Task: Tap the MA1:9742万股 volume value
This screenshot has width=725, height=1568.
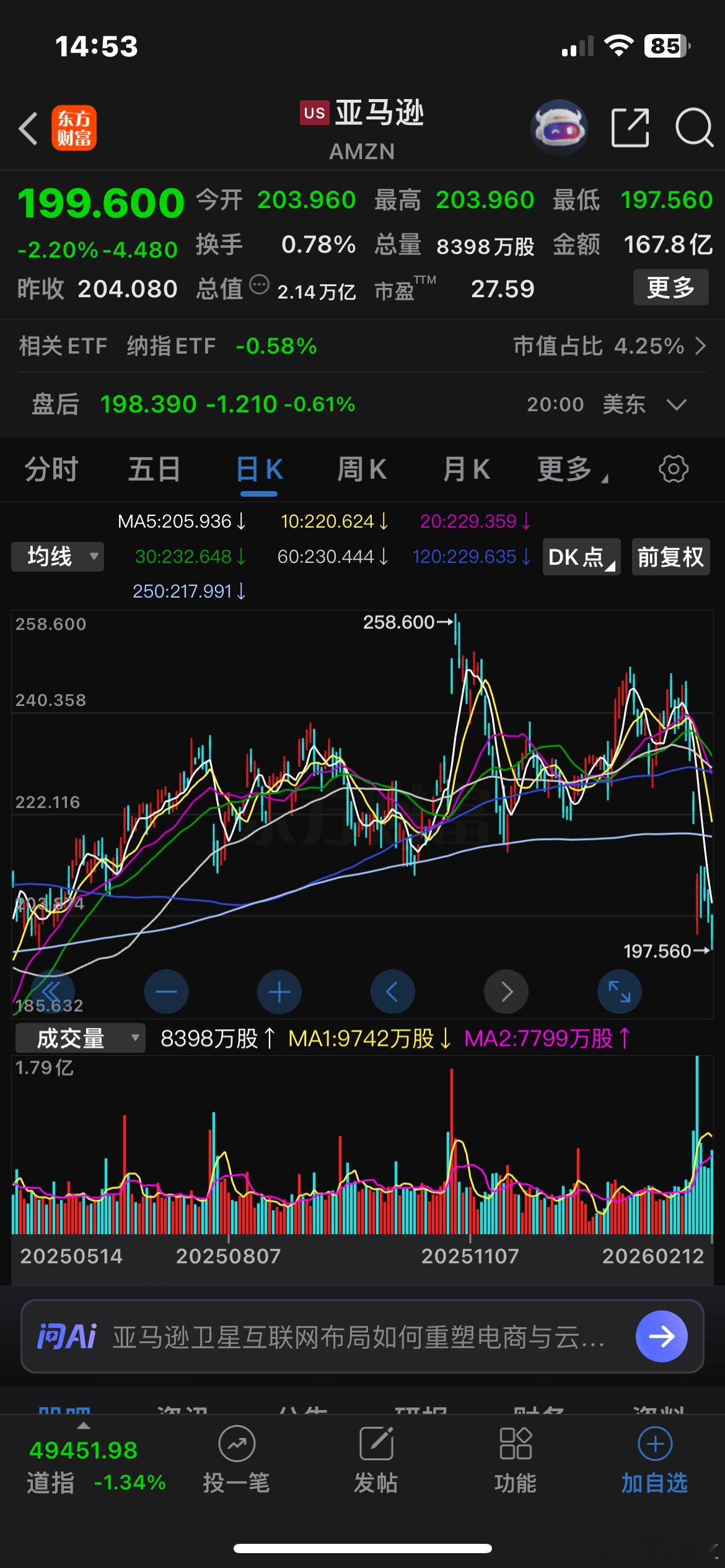Action: pos(370,1039)
